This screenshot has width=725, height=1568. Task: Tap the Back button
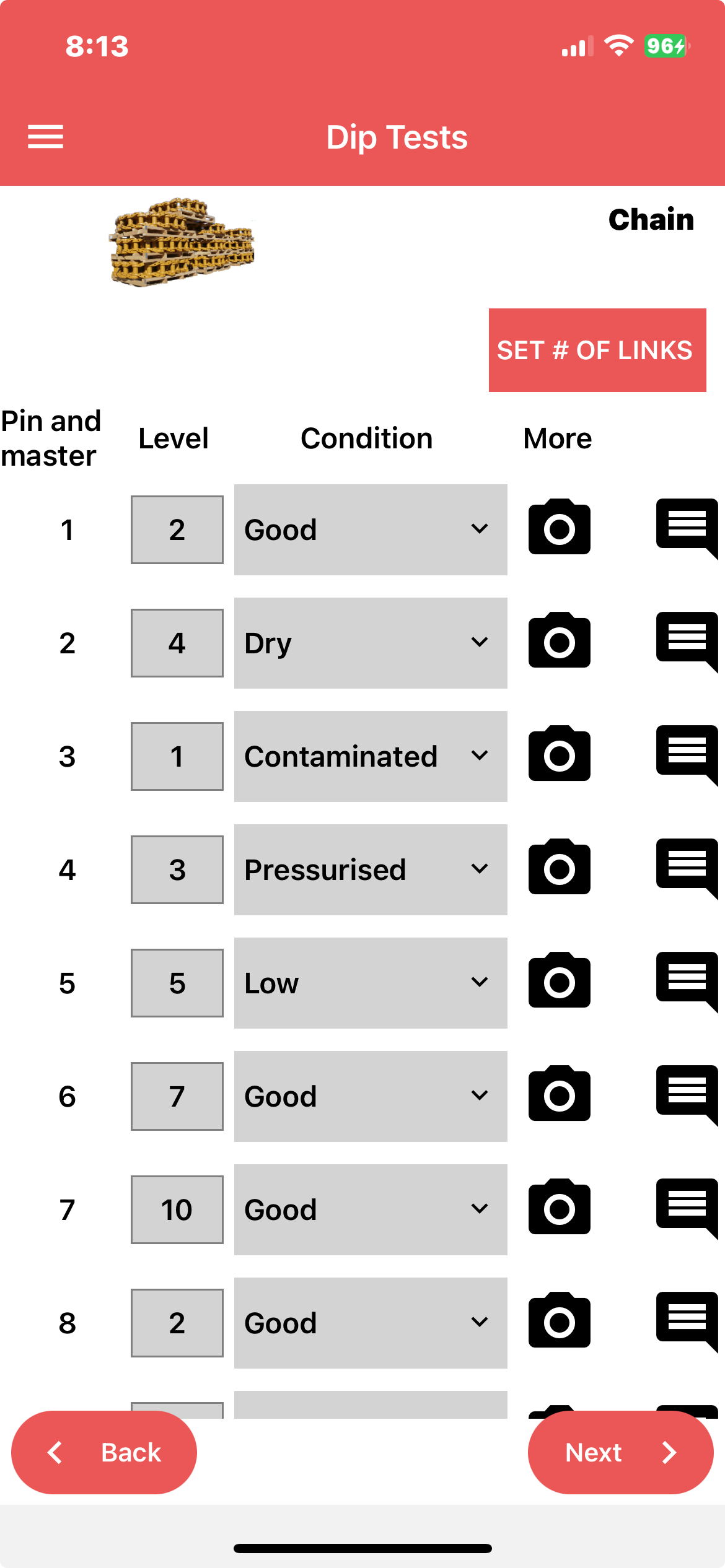point(104,1452)
